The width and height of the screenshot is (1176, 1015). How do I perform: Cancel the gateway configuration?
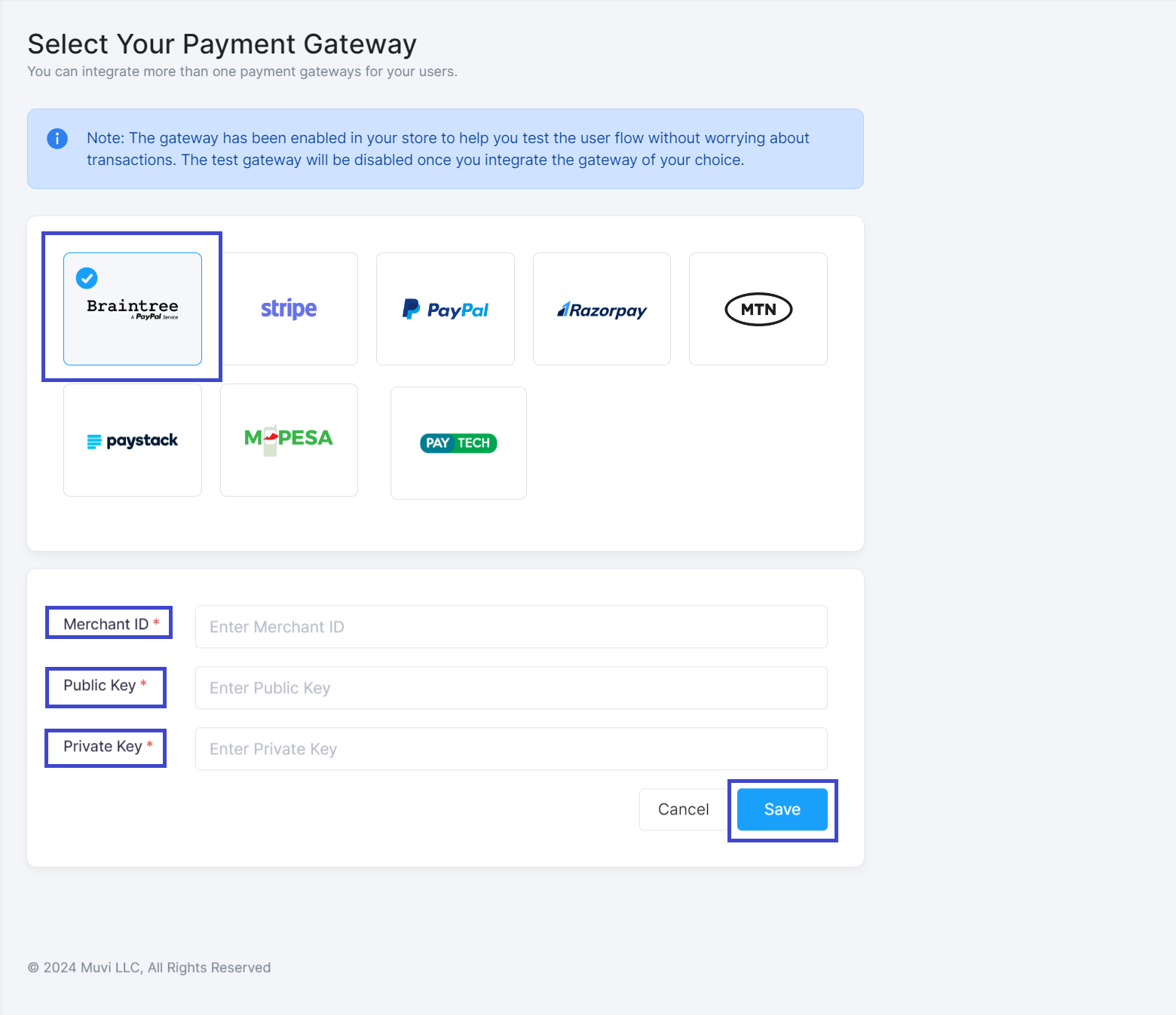(684, 809)
